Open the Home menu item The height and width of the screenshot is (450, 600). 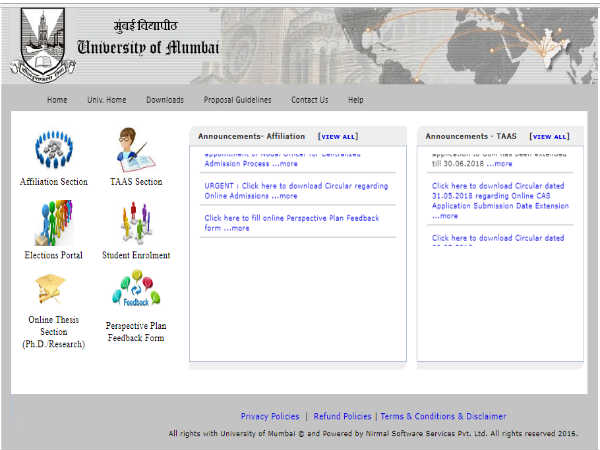coord(57,100)
